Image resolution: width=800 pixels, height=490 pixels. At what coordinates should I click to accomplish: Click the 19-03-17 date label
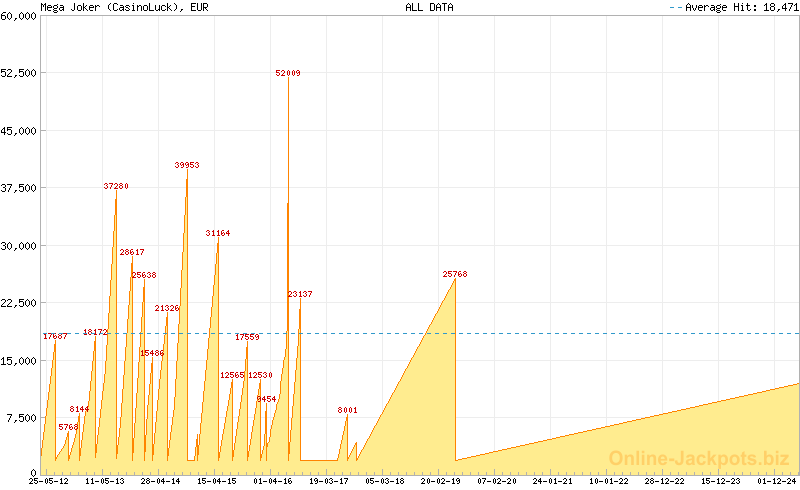329,481
